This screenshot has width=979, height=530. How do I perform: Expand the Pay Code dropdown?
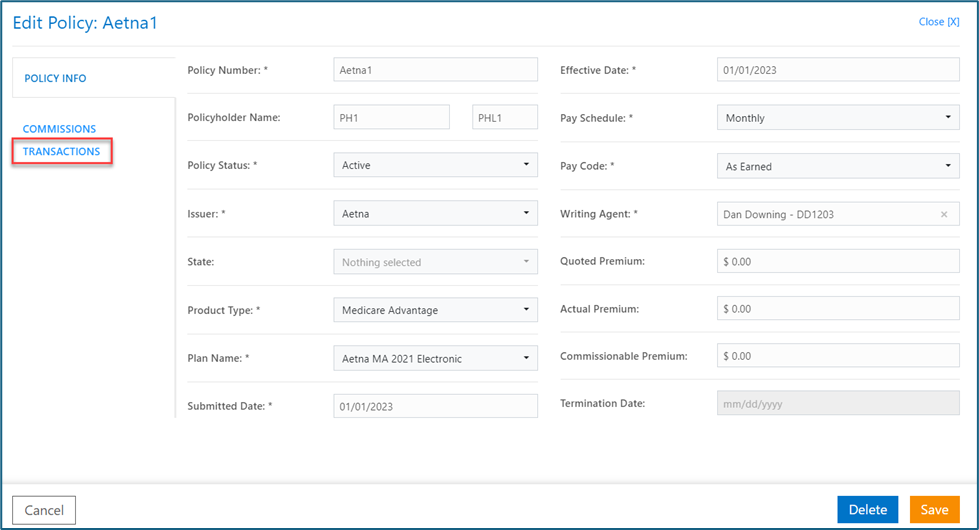coord(838,166)
